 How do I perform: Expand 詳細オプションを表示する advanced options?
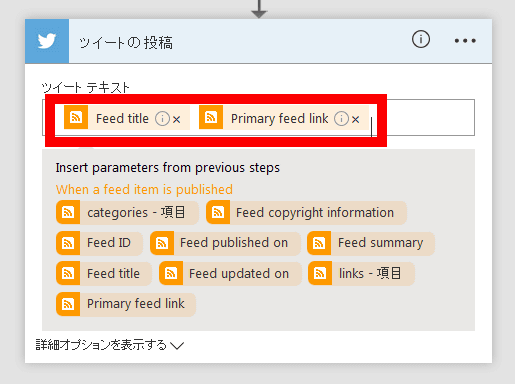(x=110, y=345)
